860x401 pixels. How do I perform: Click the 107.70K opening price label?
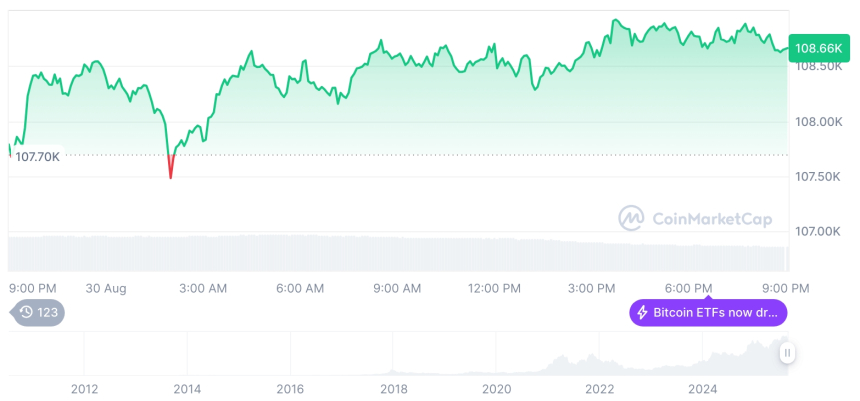click(x=37, y=156)
